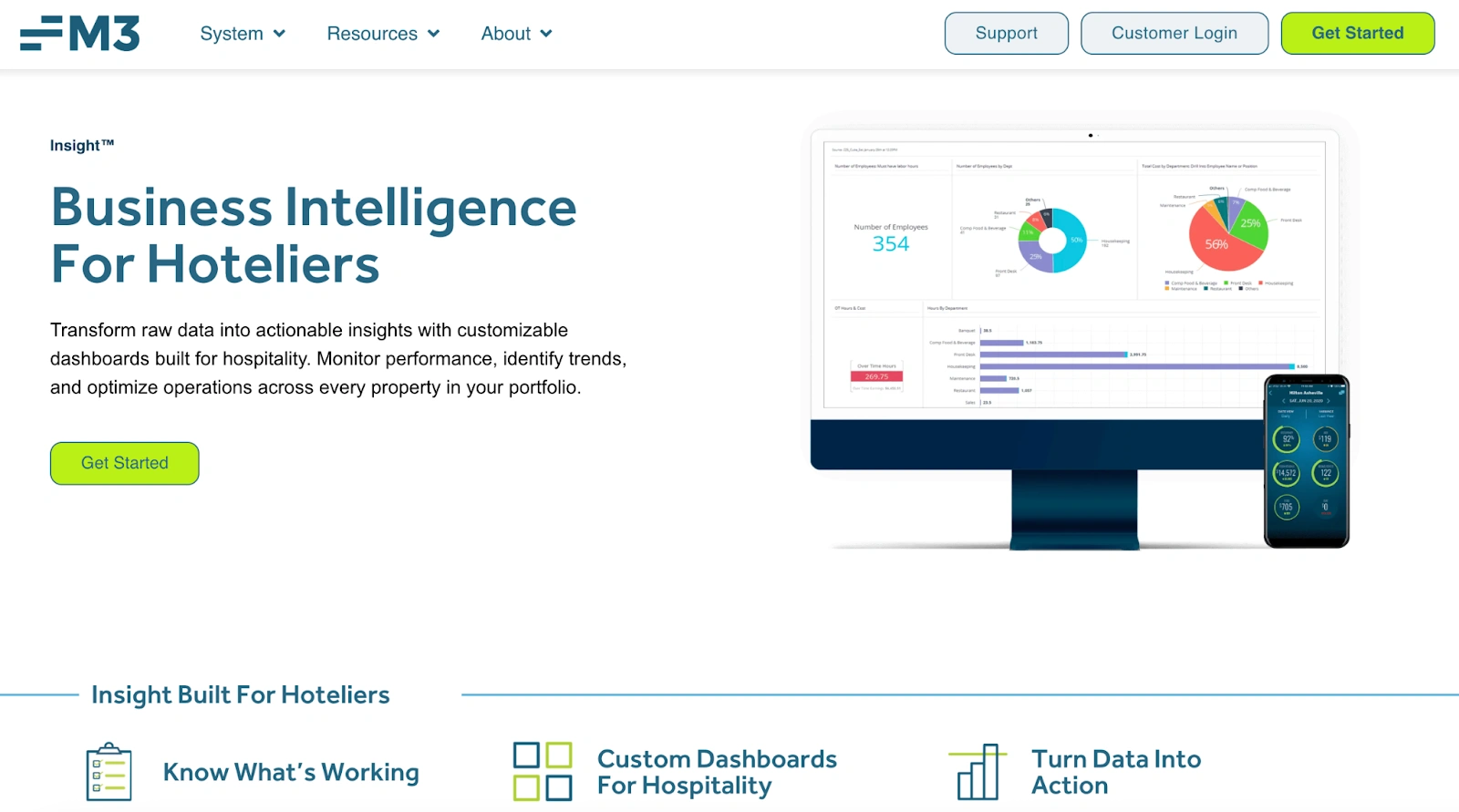Viewport: 1459px width, 812px height.
Task: Click the bar chart icon
Action: coord(978,772)
